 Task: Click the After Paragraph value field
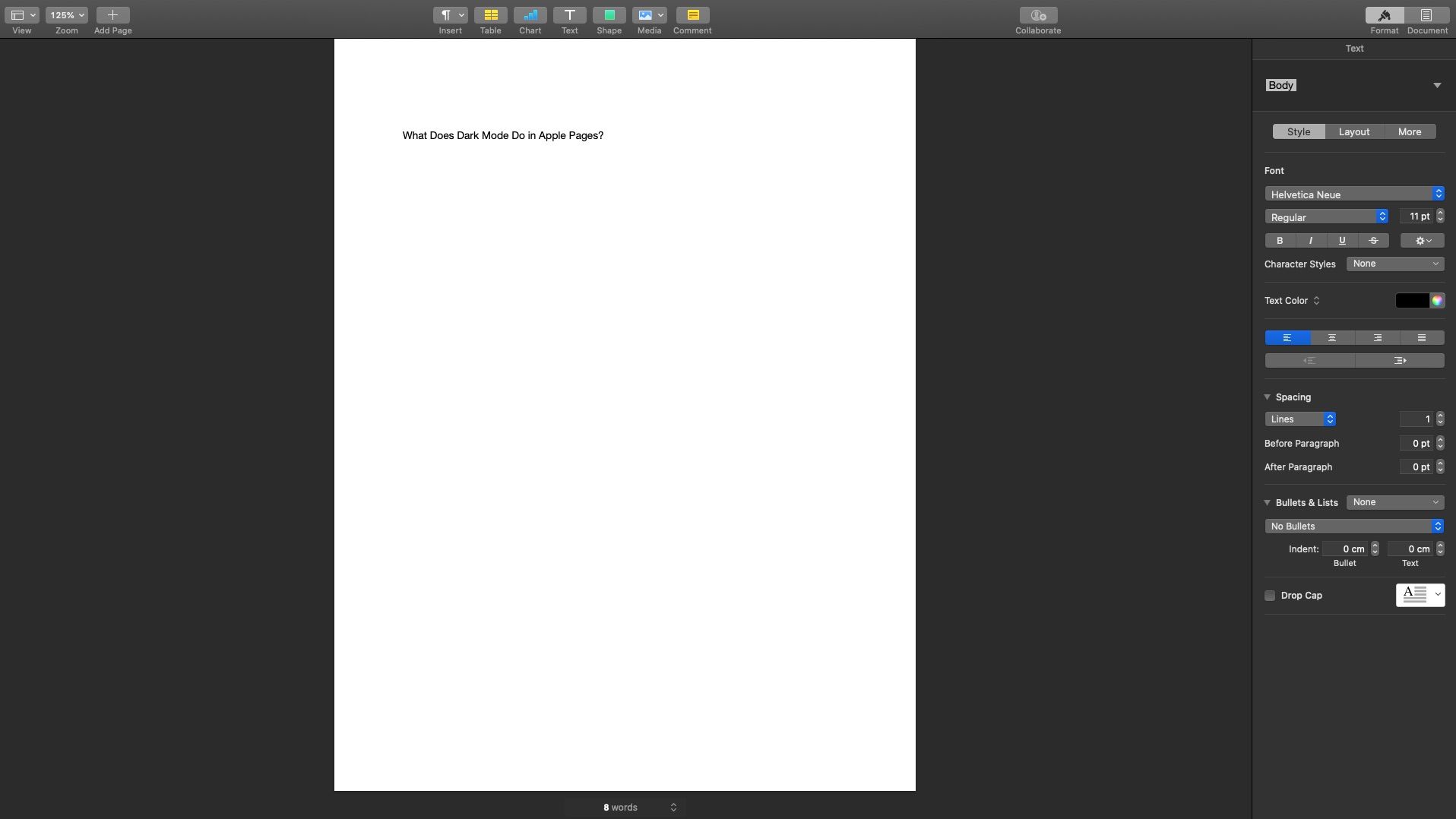coord(1416,467)
